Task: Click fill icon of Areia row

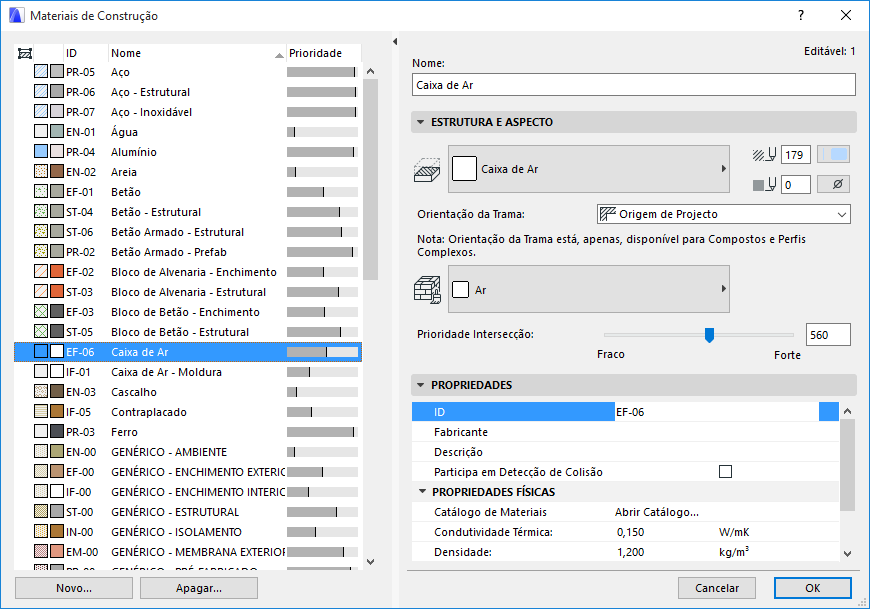Action: pos(41,171)
